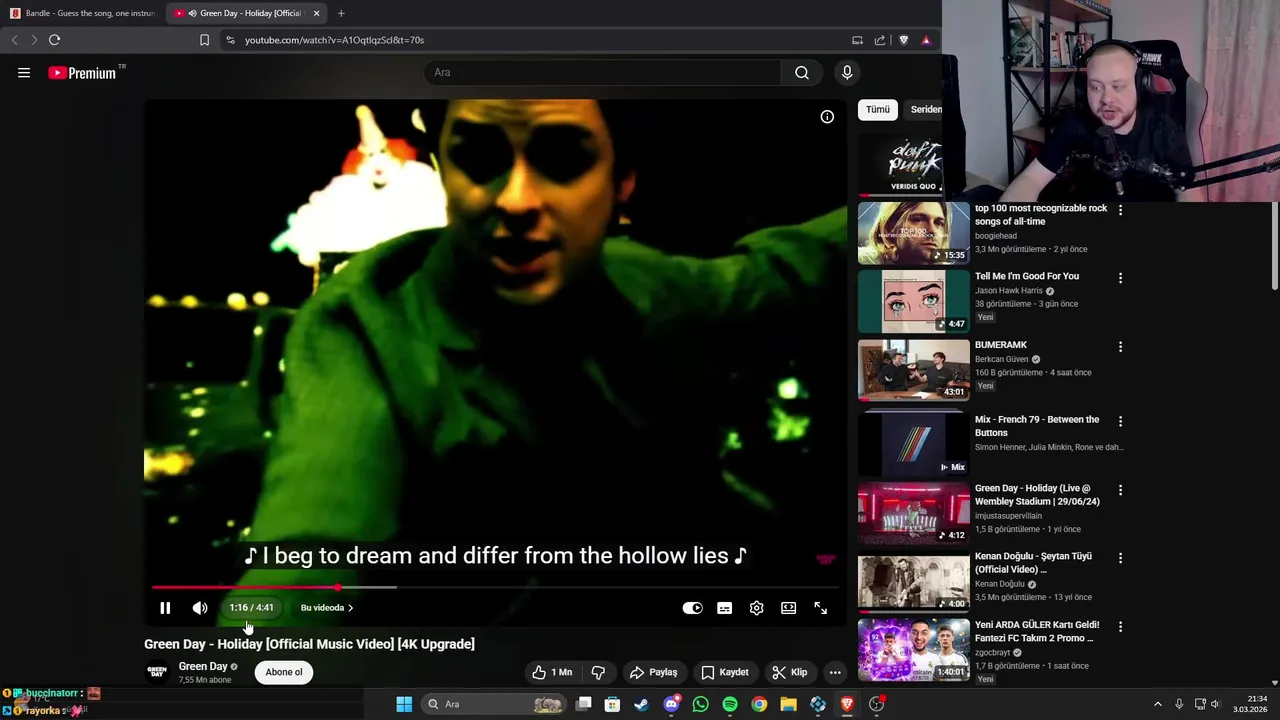Open Brave Rewards triangle icon
1280x720 pixels.
tap(926, 40)
